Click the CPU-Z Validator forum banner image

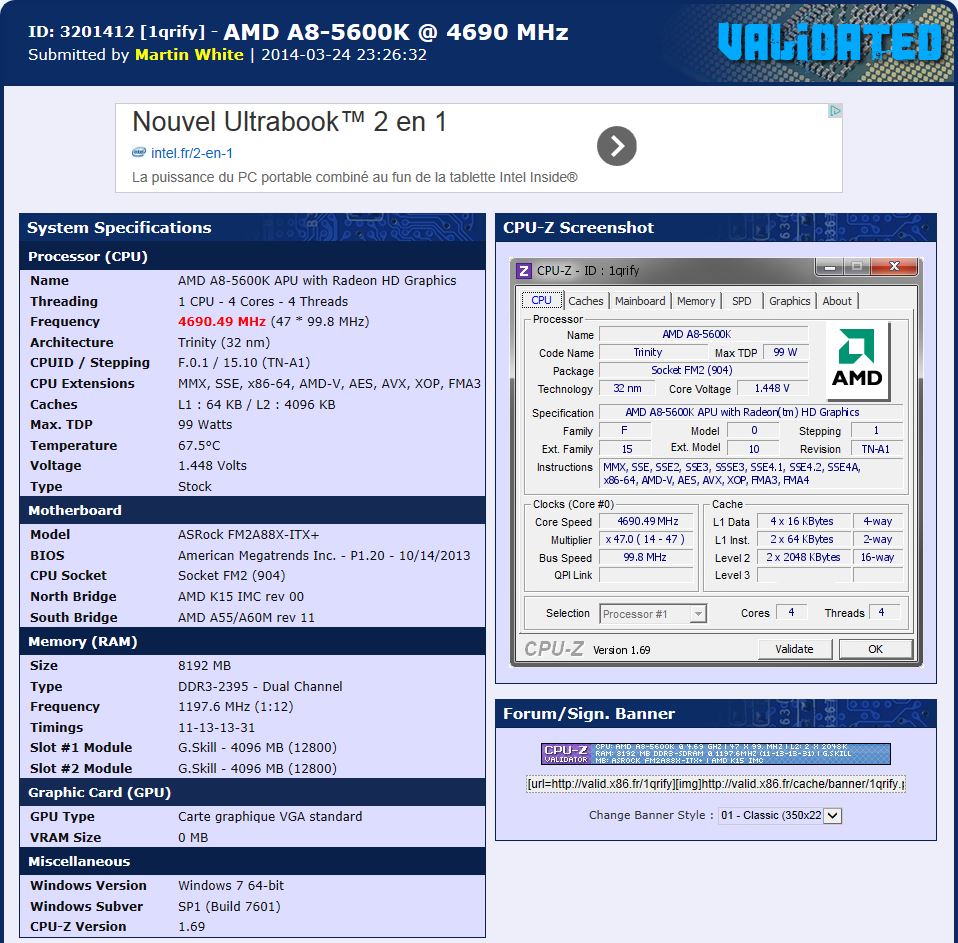click(715, 754)
